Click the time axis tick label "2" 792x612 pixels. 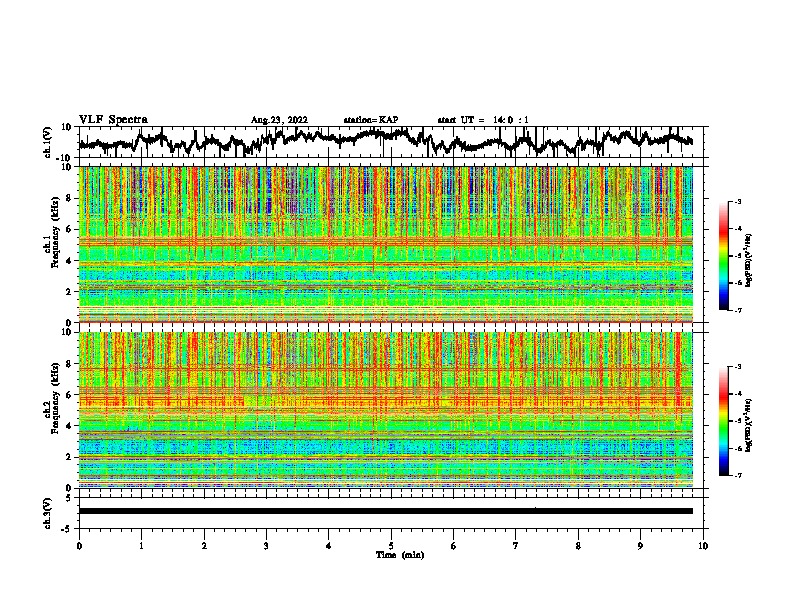pyautogui.click(x=204, y=546)
